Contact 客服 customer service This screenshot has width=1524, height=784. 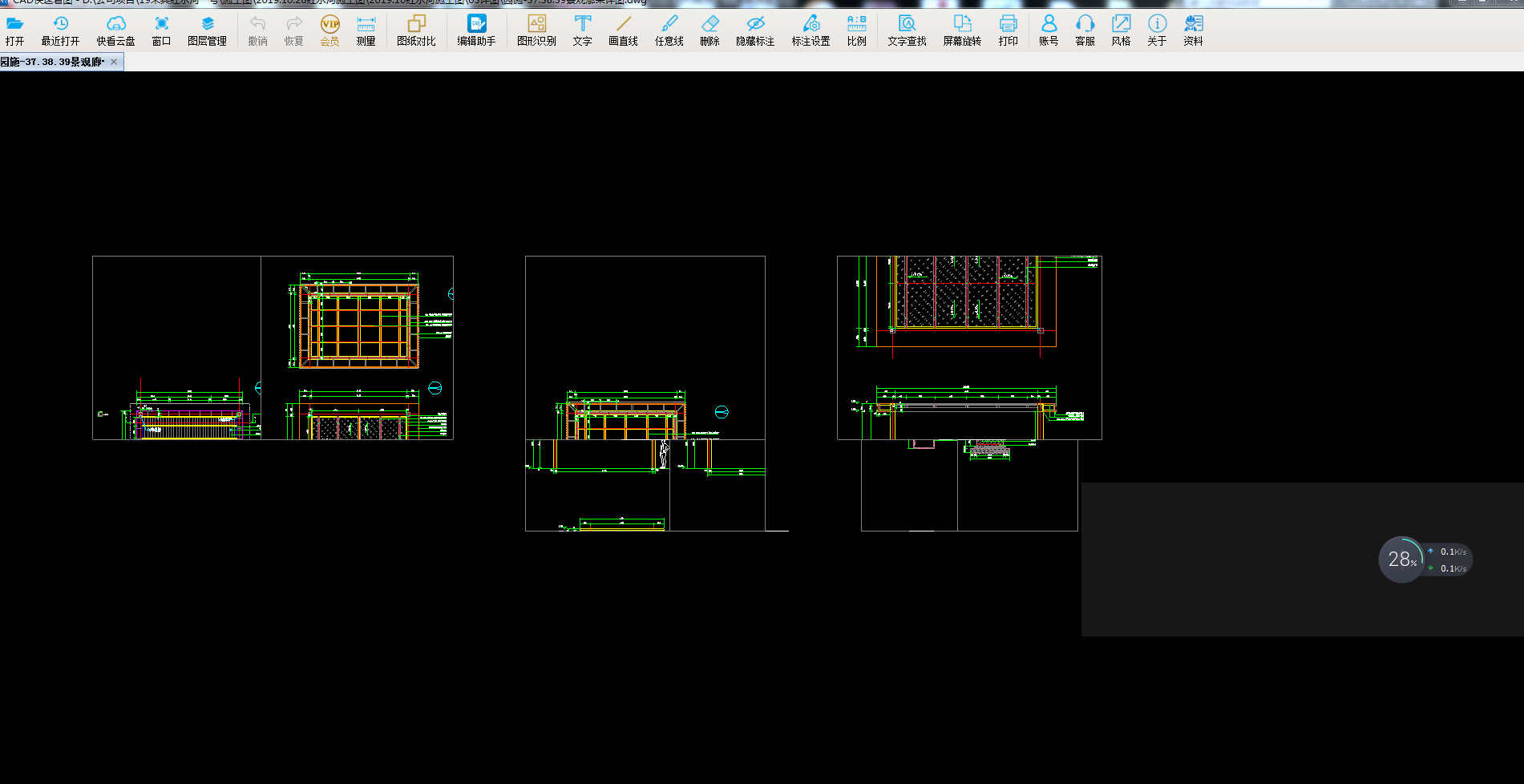tap(1085, 30)
